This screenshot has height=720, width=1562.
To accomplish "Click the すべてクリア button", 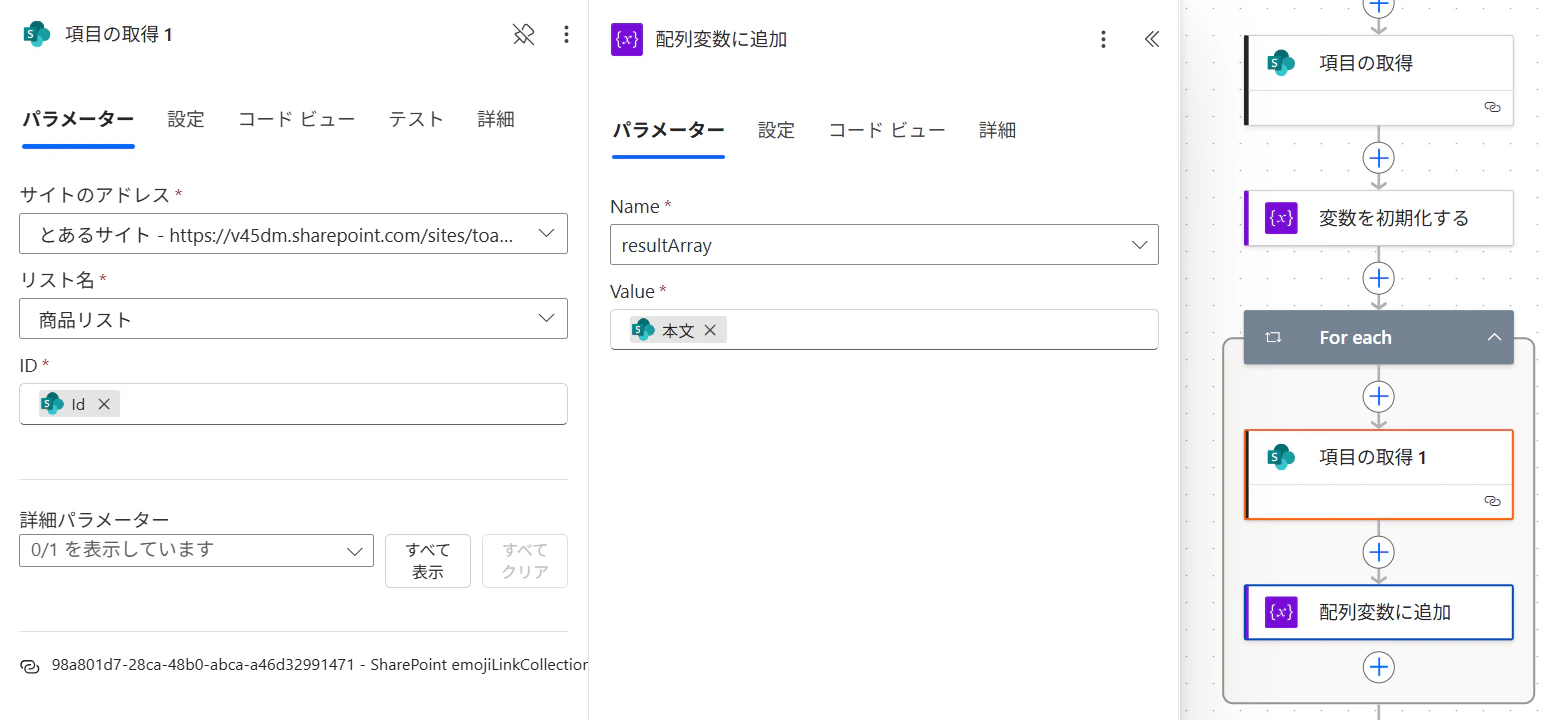I will pos(525,561).
